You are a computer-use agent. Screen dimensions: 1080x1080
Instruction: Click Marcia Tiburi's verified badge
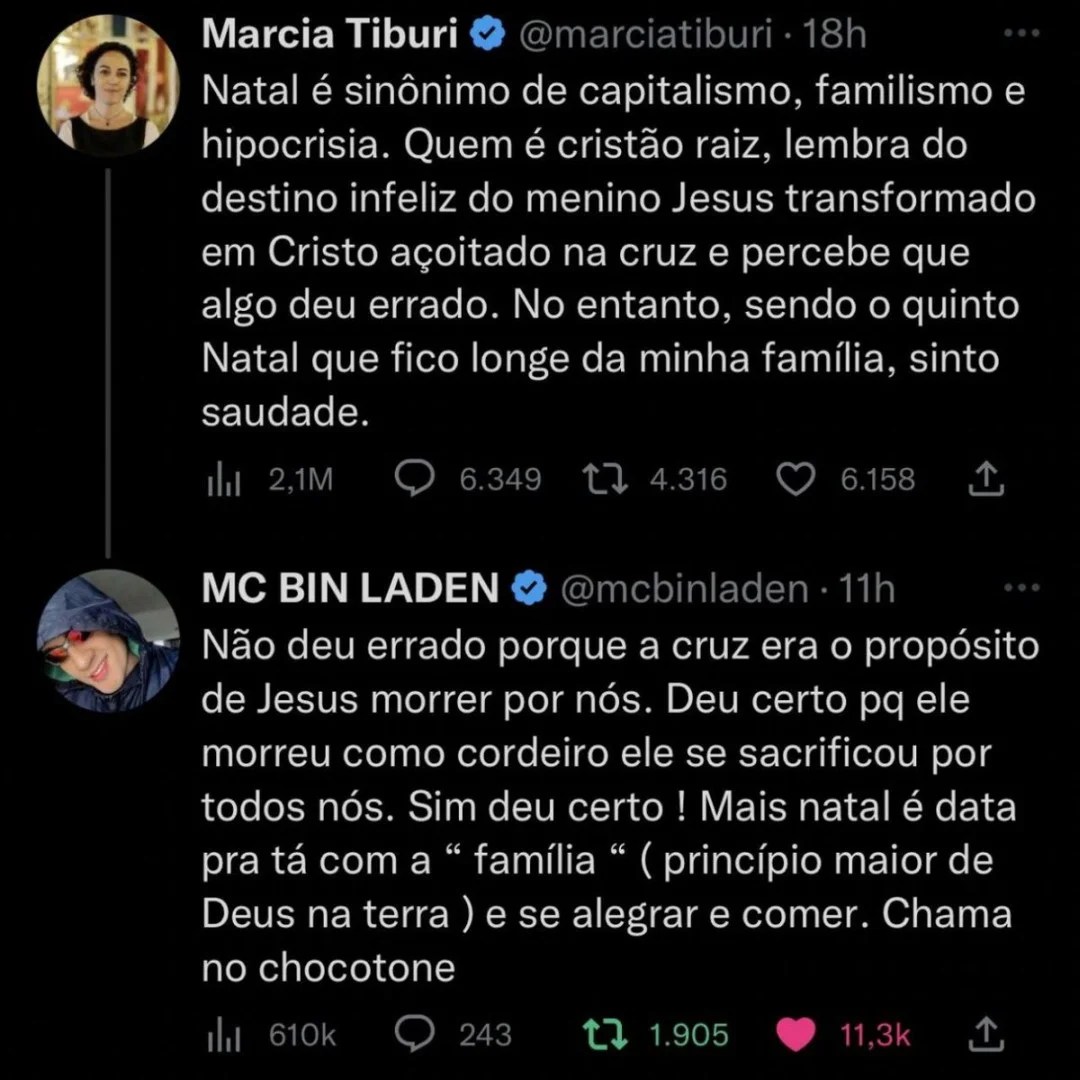pos(488,31)
